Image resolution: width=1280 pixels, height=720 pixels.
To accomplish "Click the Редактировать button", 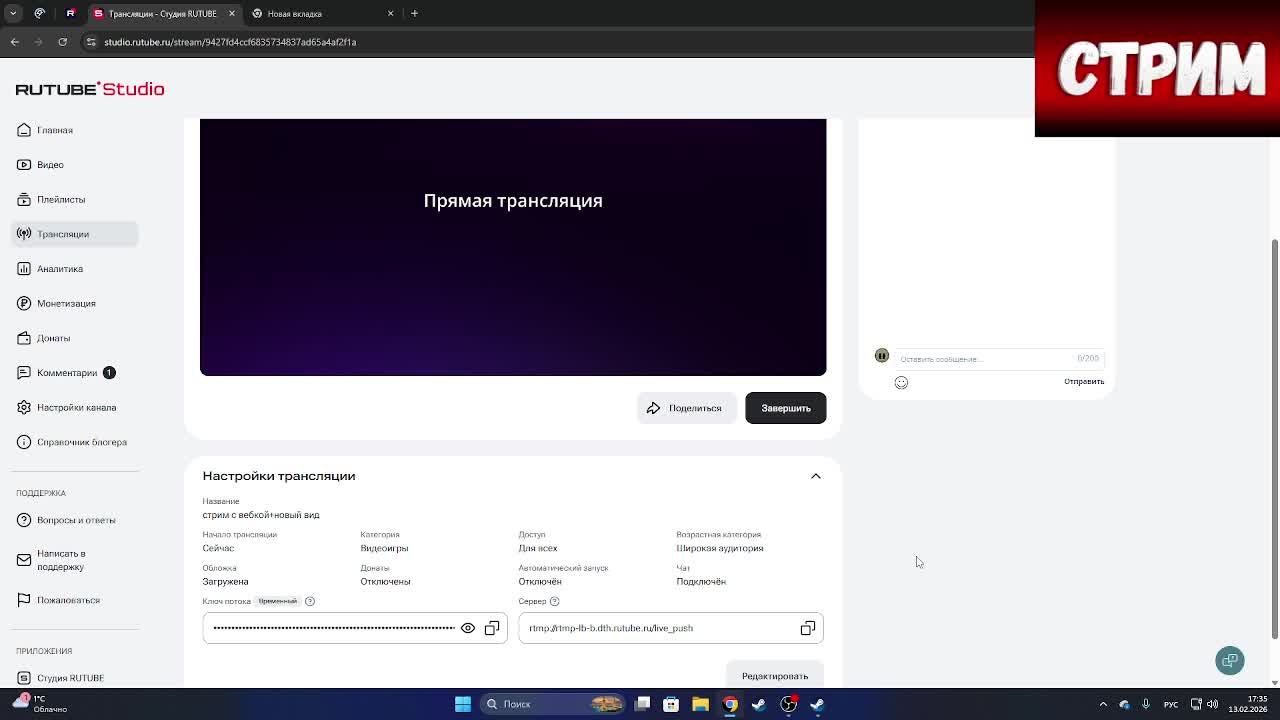I will coord(775,676).
